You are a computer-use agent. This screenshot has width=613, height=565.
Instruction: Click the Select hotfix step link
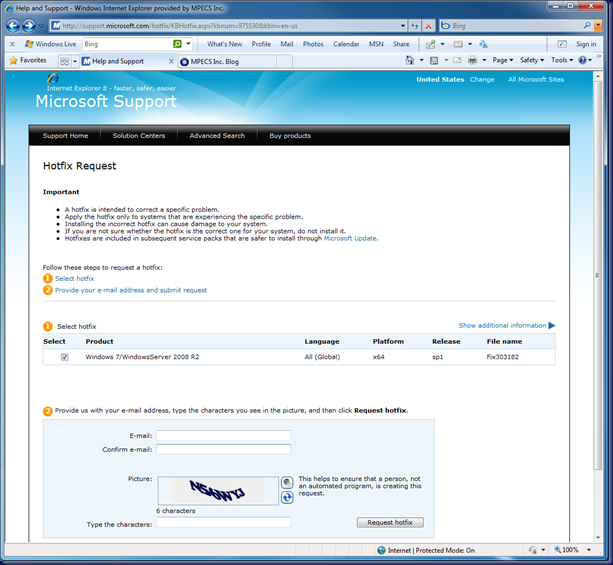[x=74, y=278]
